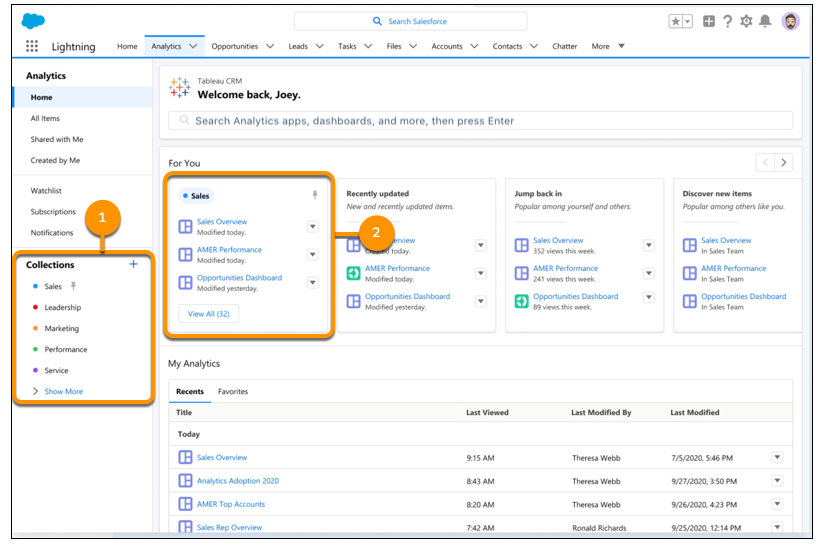Image resolution: width=822 pixels, height=547 pixels.
Task: Click the Tableau CRM logo icon
Action: point(179,88)
